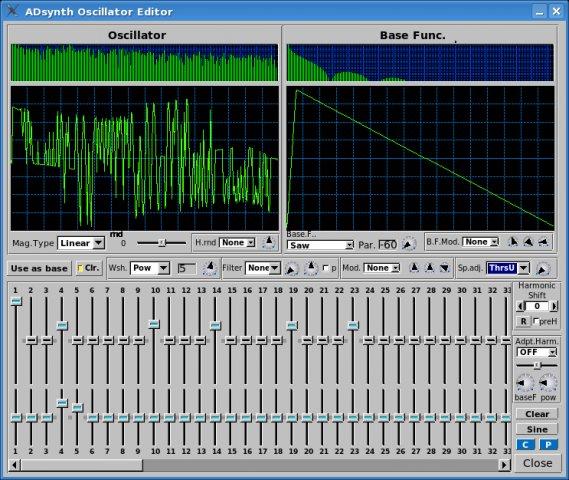This screenshot has width=569, height=480.
Task: Click the blue C copy button
Action: (x=525, y=444)
